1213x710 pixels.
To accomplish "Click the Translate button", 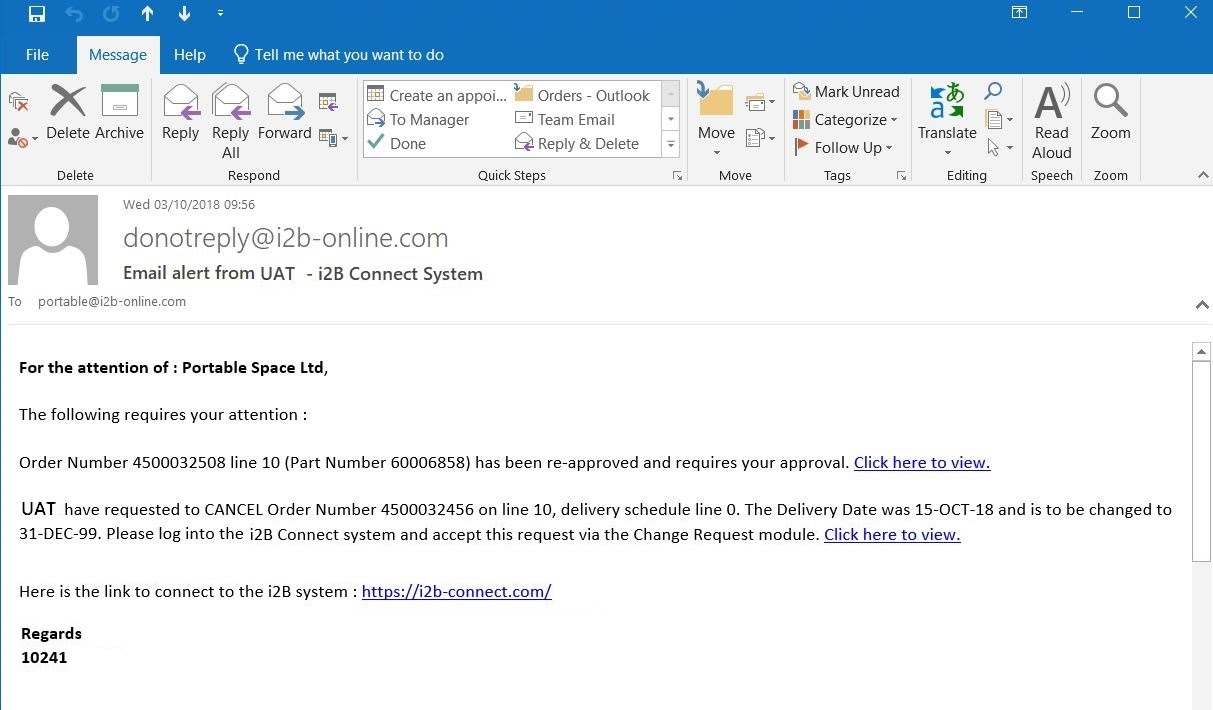I will click(x=947, y=121).
